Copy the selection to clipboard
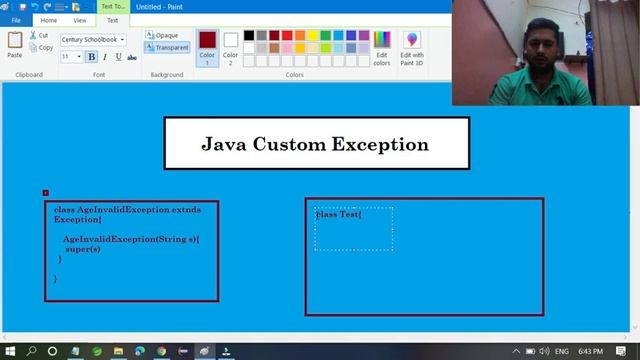 (x=41, y=48)
